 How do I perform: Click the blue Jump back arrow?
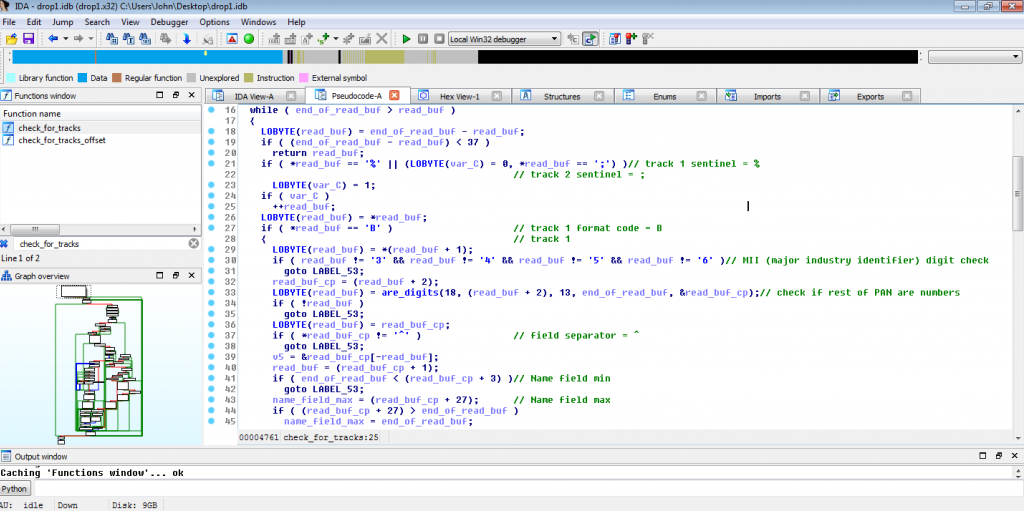(x=52, y=39)
